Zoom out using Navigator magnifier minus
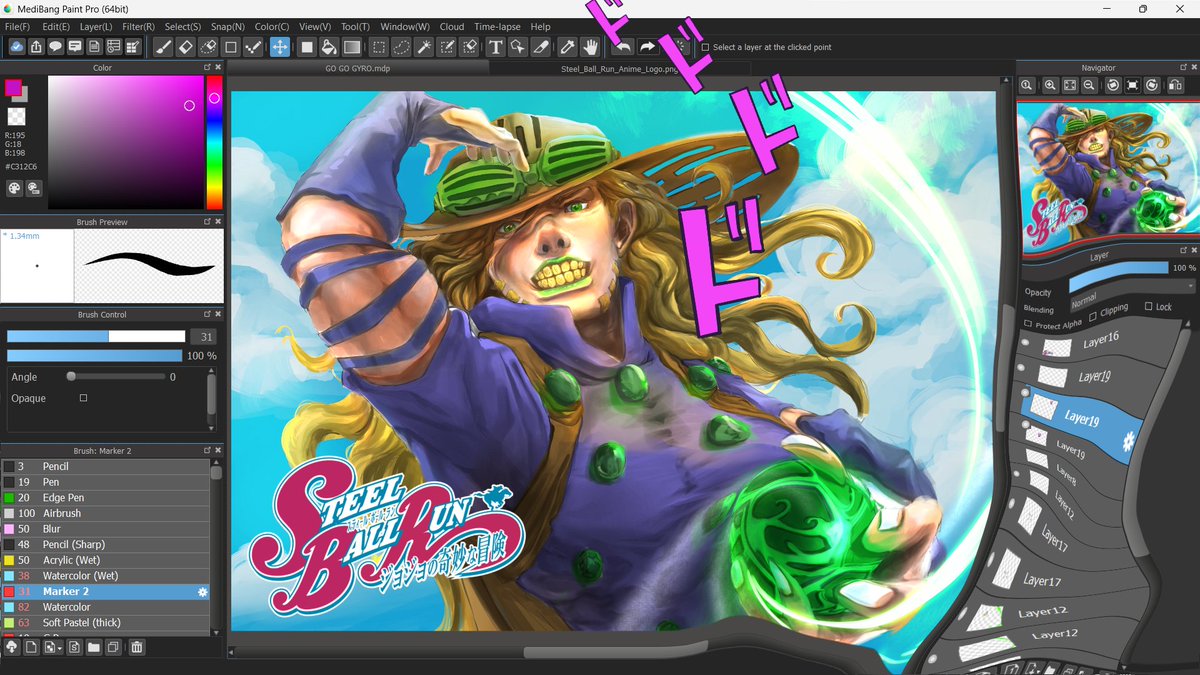 [1089, 86]
